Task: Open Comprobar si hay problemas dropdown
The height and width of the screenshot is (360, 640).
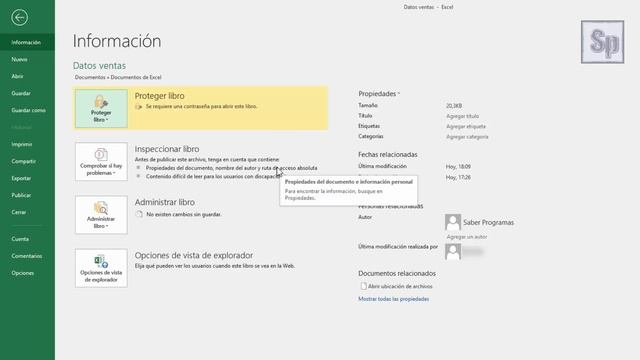Action: [101, 162]
